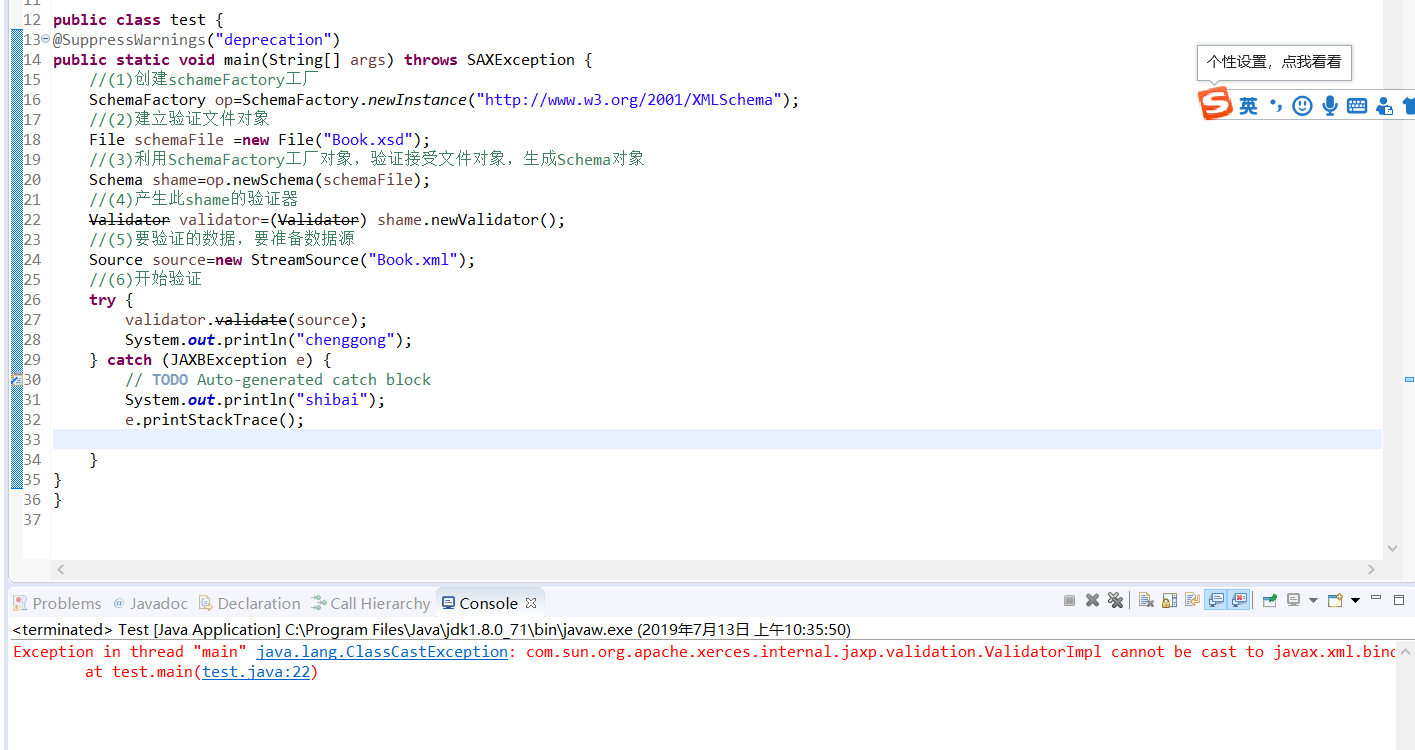Screen dimensions: 1415x750
Task: Click the highlighted empty line 33
Action: pos(717,439)
